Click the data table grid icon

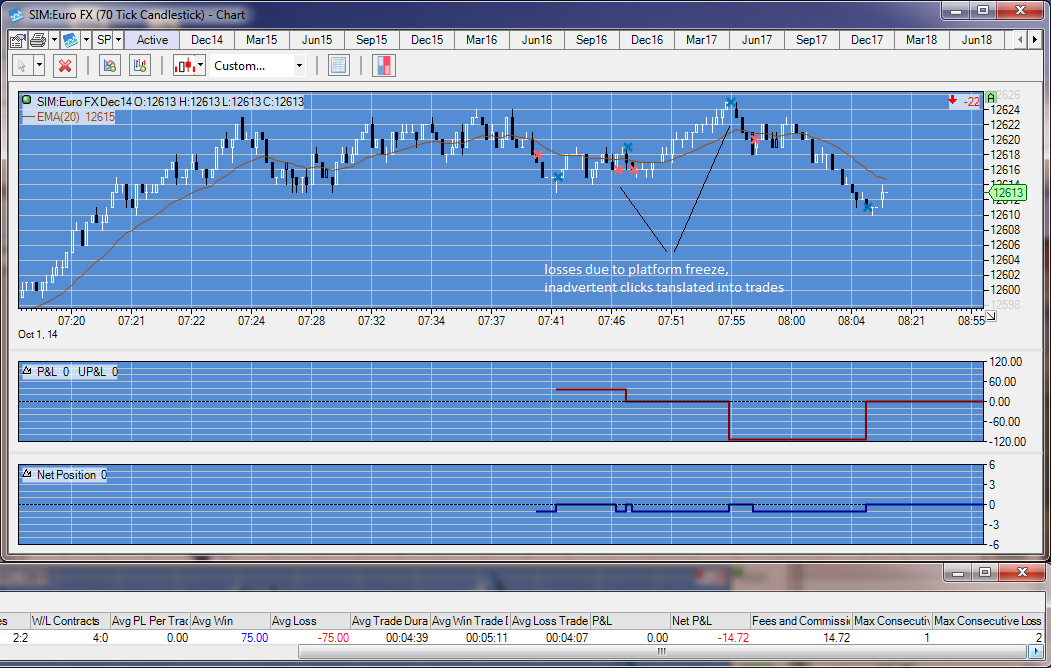click(x=338, y=66)
